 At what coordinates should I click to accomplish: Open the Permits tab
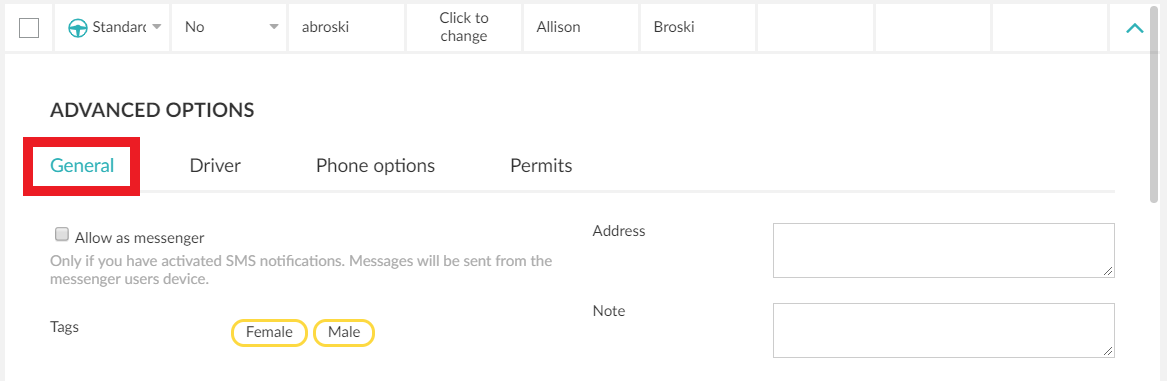point(541,165)
